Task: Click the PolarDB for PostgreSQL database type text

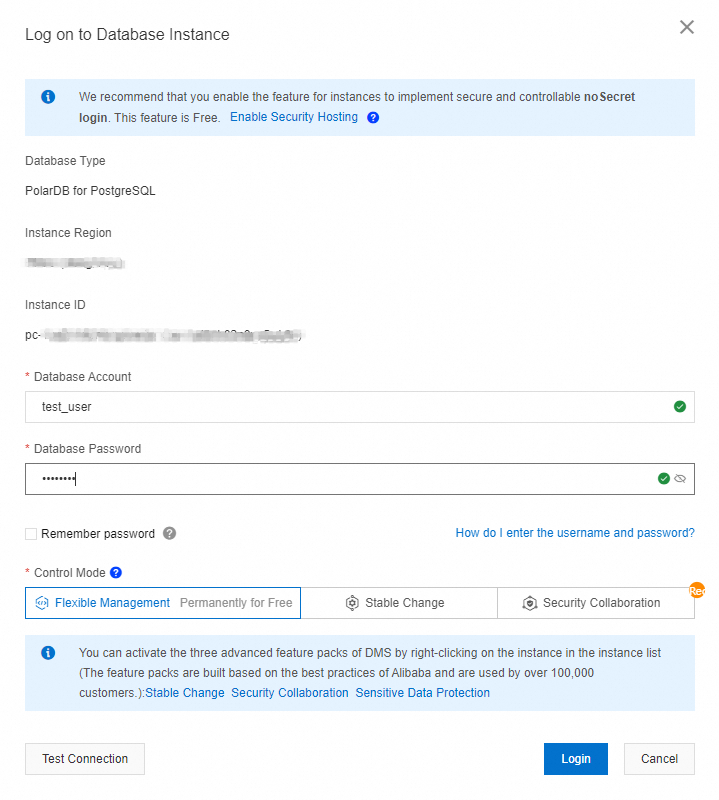Action: tap(90, 191)
